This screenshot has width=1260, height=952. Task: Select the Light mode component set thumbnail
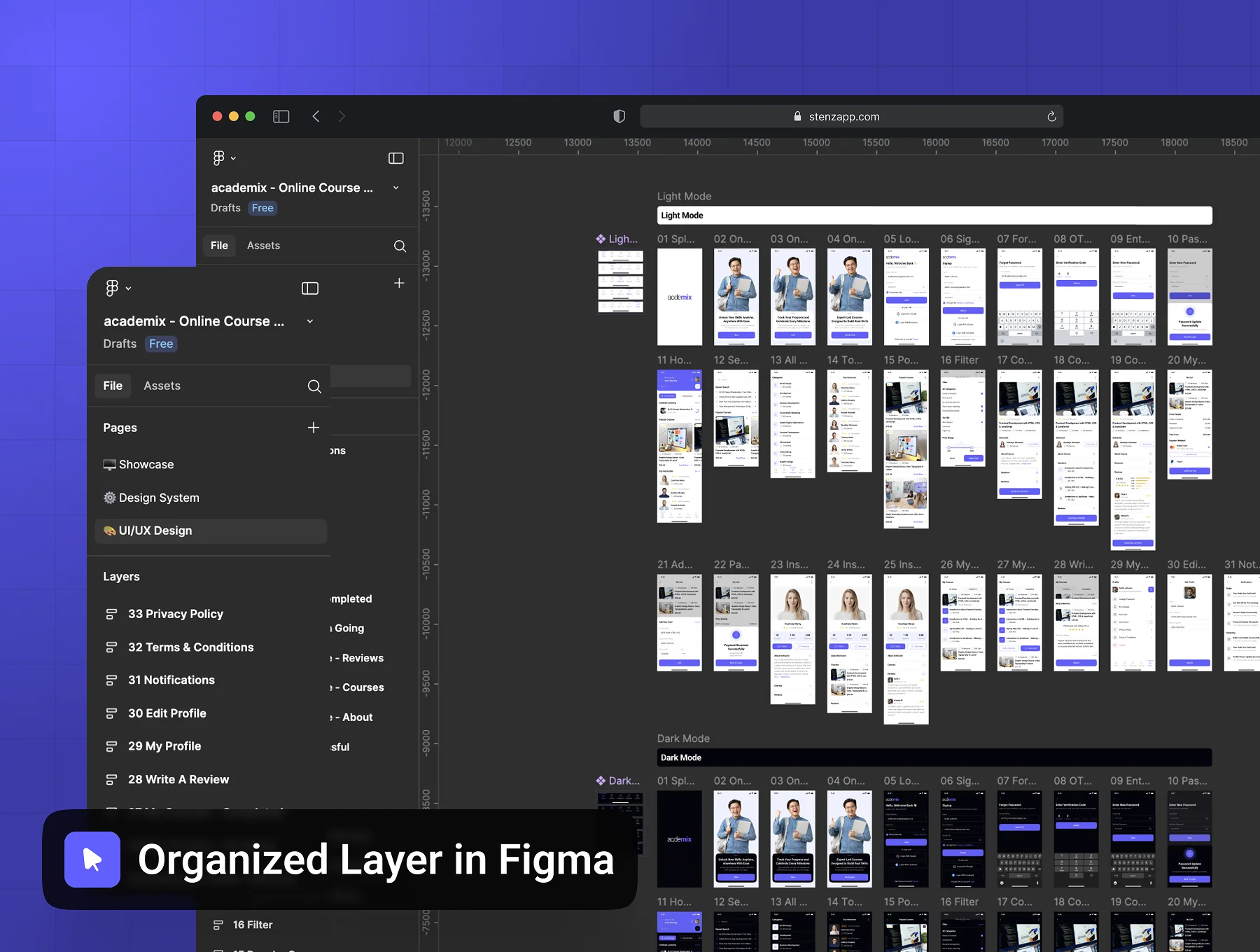pyautogui.click(x=620, y=281)
